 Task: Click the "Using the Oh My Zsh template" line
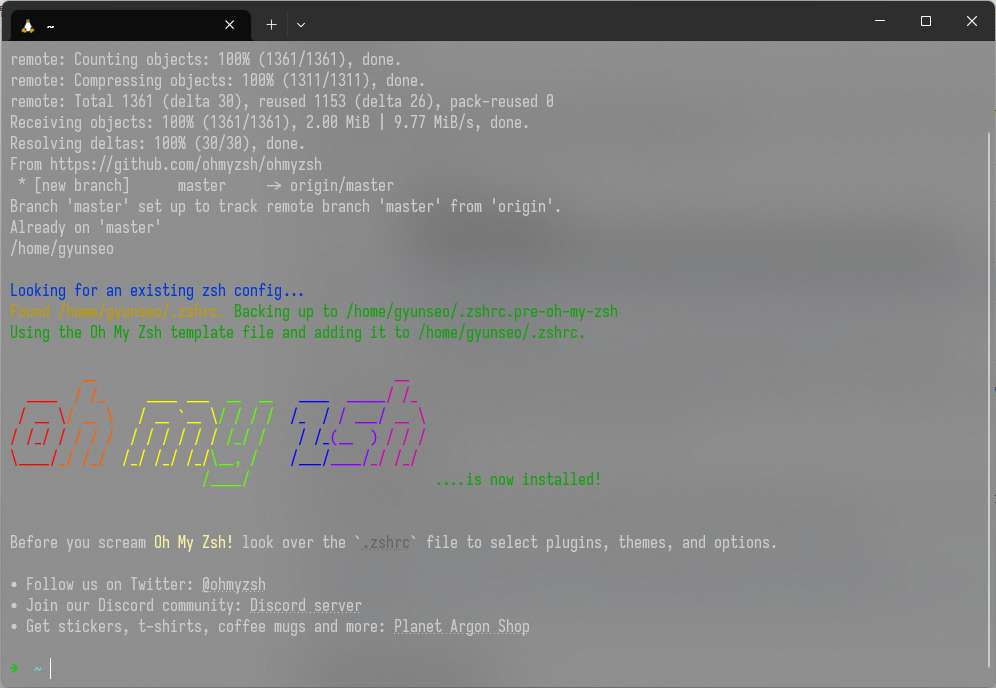point(297,332)
